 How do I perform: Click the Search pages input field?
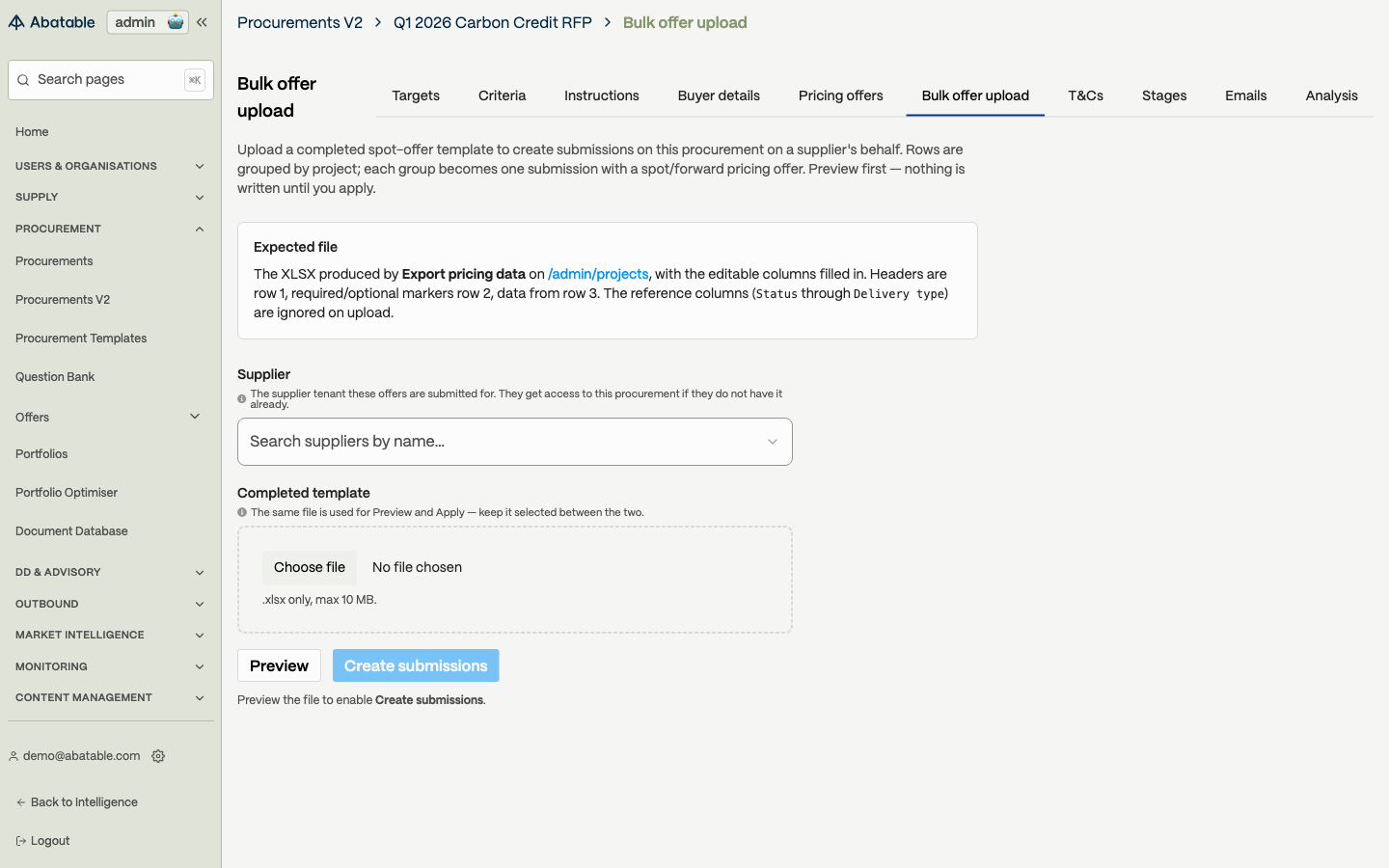point(111,80)
